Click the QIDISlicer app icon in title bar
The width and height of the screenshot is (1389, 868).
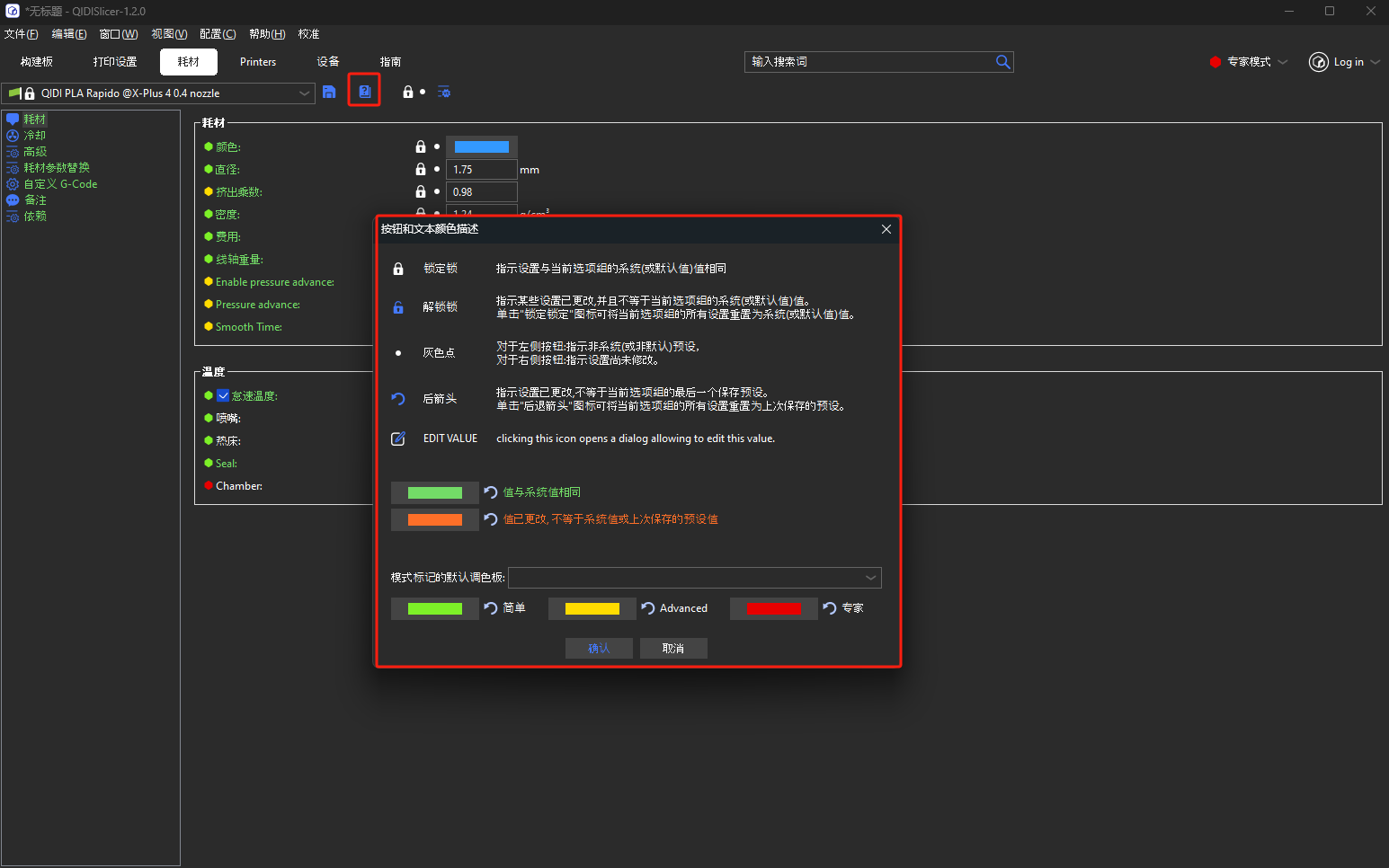(13, 11)
